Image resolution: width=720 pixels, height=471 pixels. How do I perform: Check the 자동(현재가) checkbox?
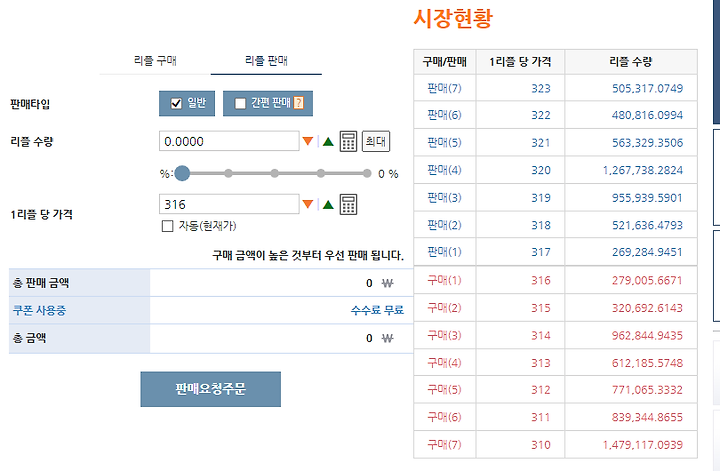click(168, 226)
